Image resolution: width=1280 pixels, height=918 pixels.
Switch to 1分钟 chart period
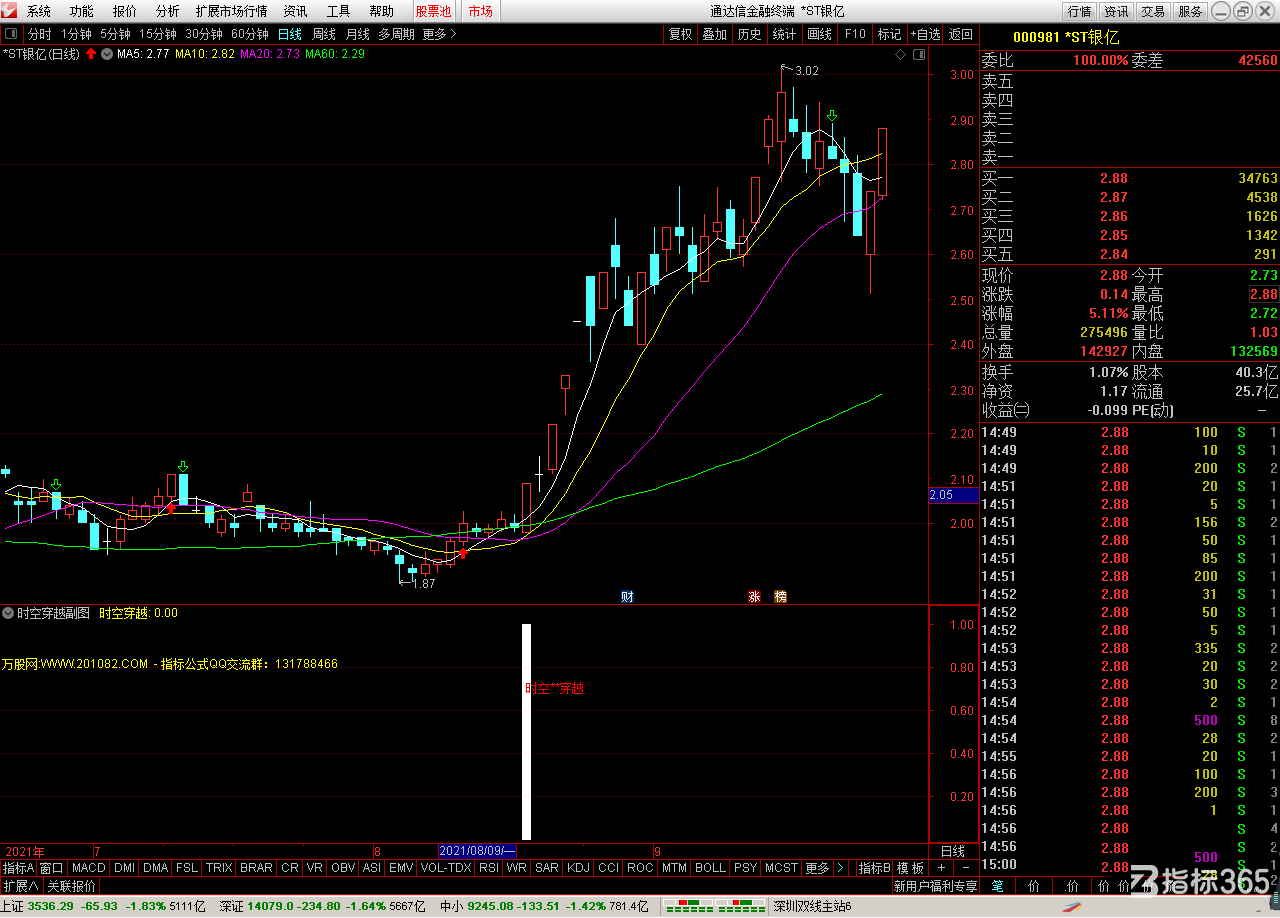[x=76, y=34]
